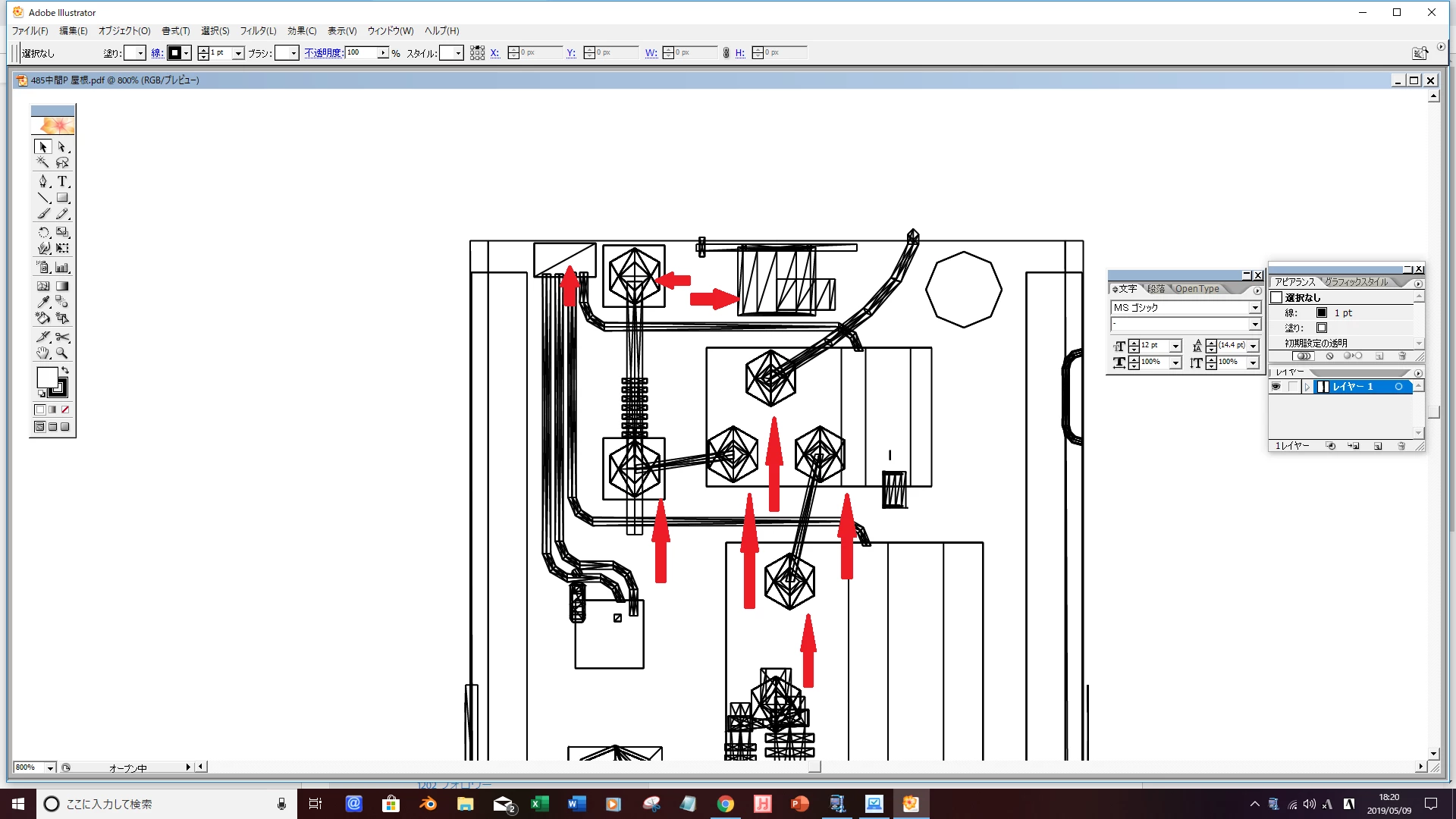Click the 線 stroke link label

pyautogui.click(x=156, y=53)
